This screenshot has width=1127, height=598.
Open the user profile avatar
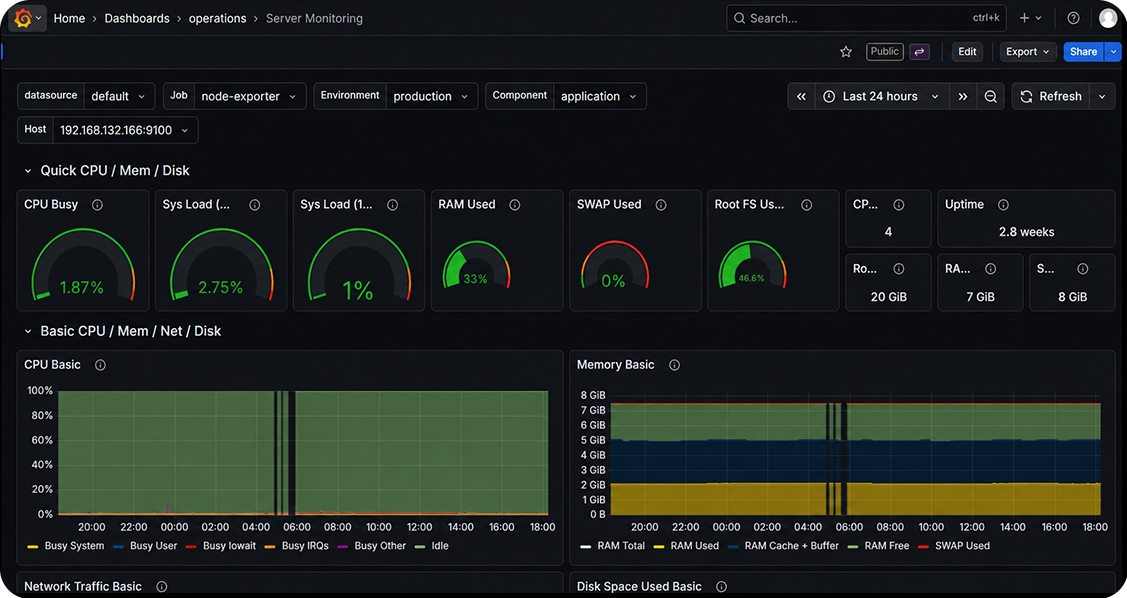coord(1108,18)
